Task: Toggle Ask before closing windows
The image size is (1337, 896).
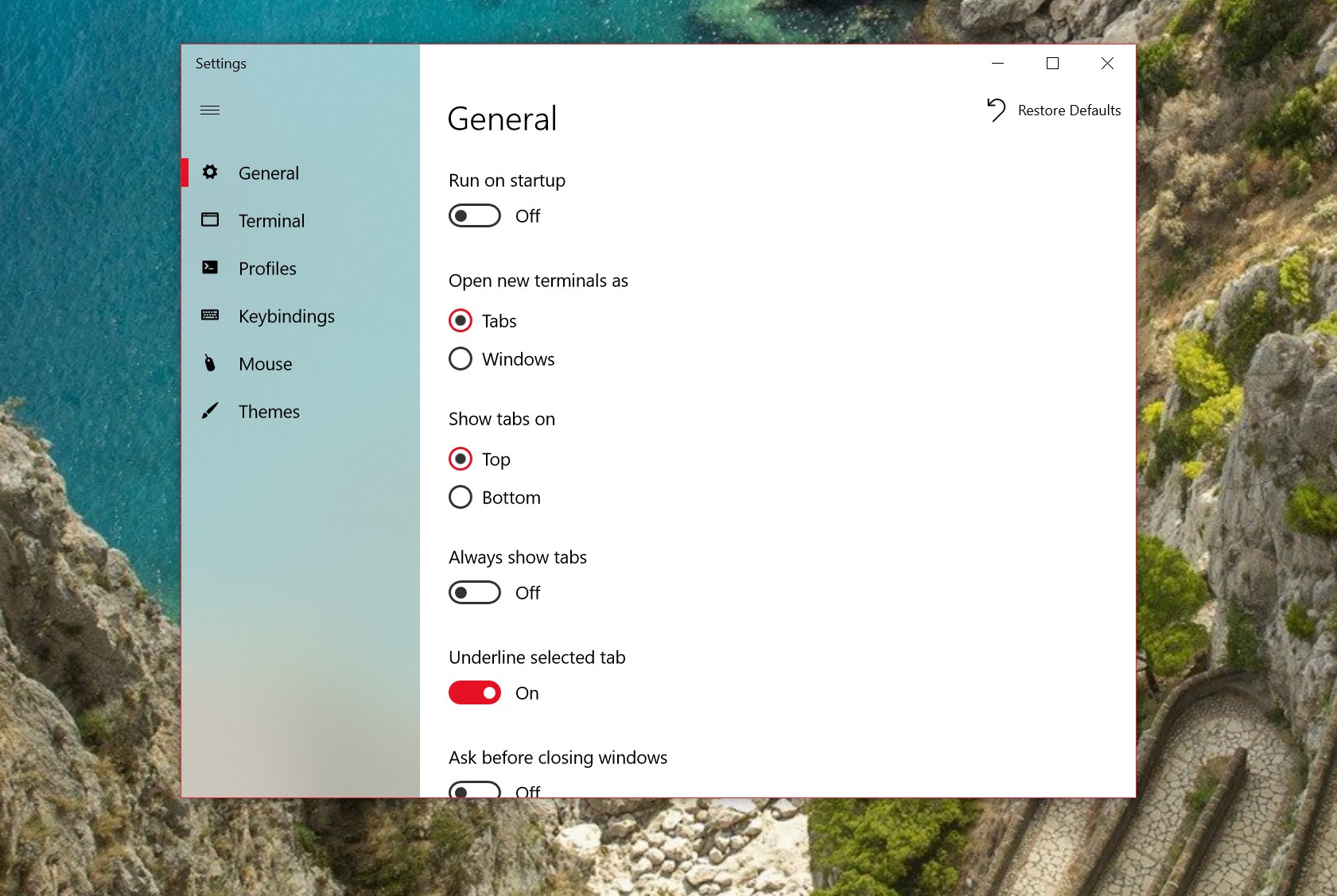Action: (474, 790)
